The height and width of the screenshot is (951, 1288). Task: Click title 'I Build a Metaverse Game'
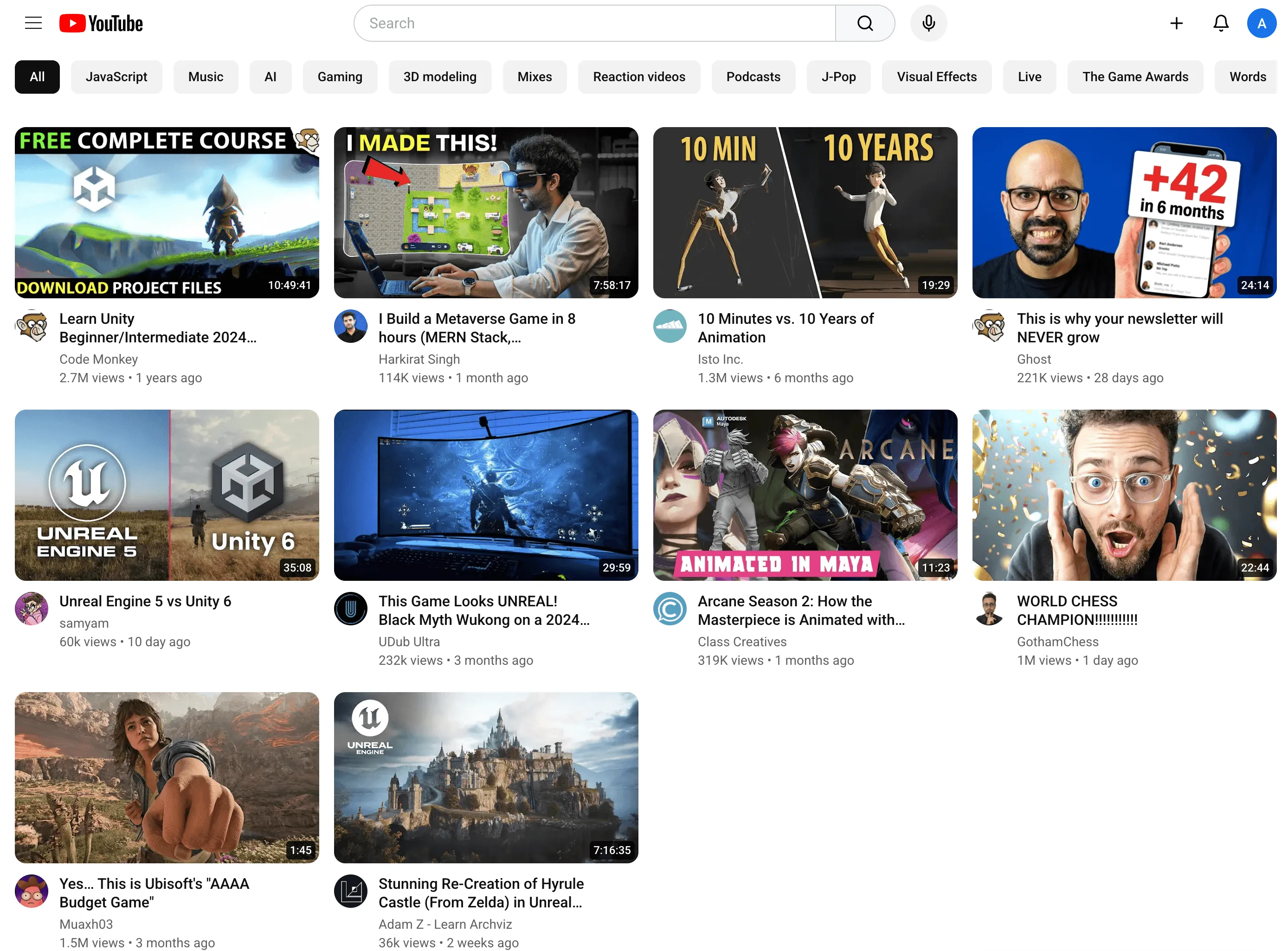pyautogui.click(x=477, y=328)
